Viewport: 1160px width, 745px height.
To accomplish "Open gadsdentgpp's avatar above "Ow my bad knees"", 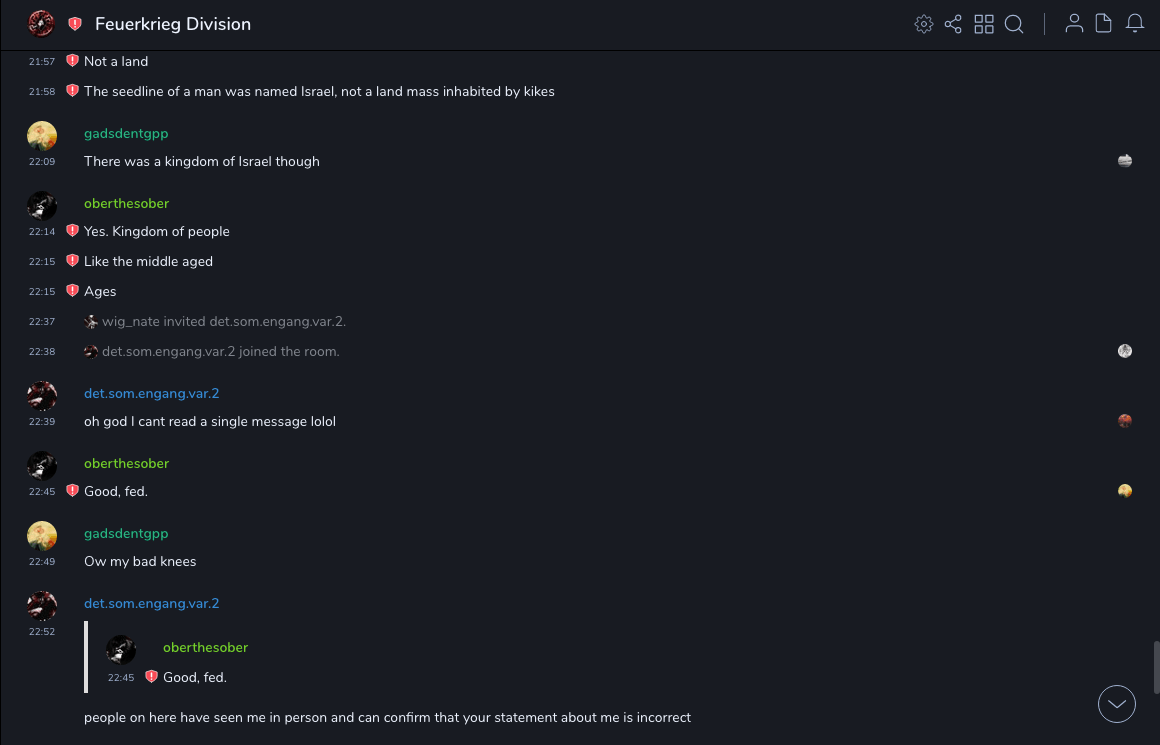I will pos(42,536).
